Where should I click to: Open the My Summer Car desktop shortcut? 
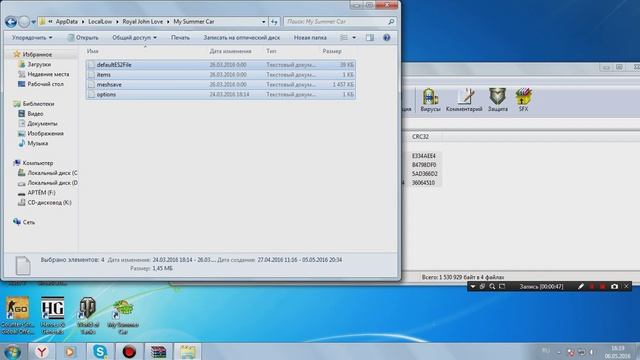[123, 317]
